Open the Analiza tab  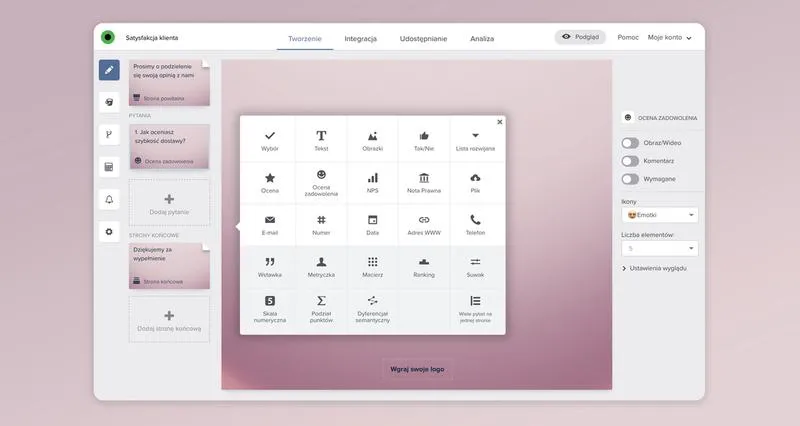(x=482, y=39)
